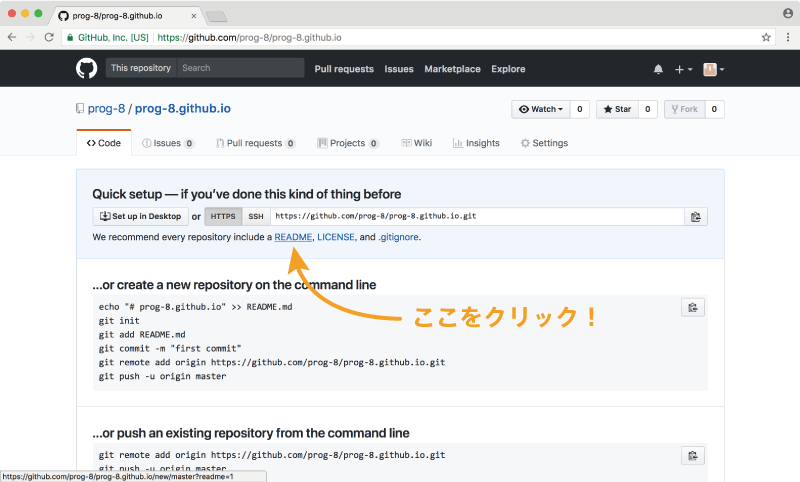
Task: Open the Watch dropdown
Action: pyautogui.click(x=541, y=109)
